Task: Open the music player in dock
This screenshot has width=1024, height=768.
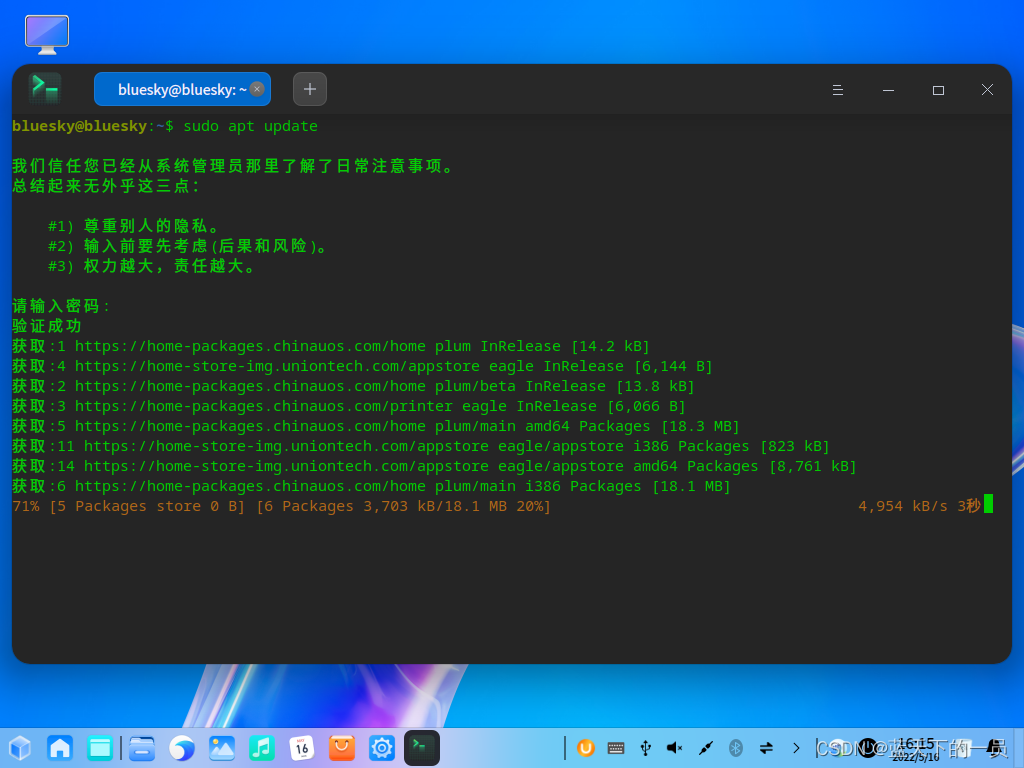Action: click(x=262, y=748)
